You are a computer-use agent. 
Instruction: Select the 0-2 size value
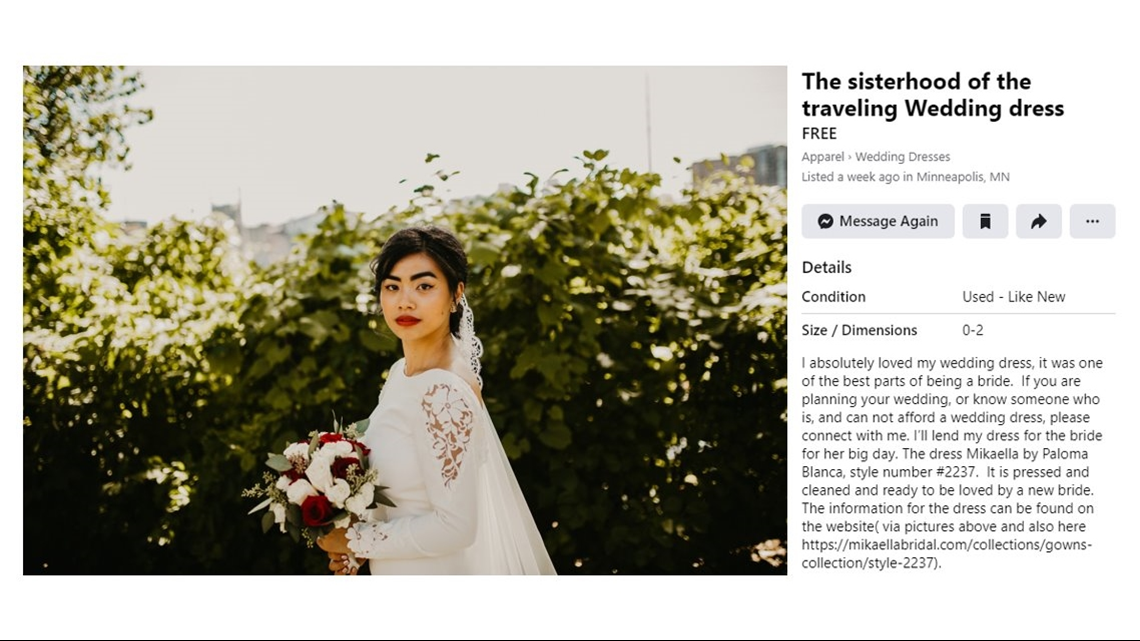[973, 330]
